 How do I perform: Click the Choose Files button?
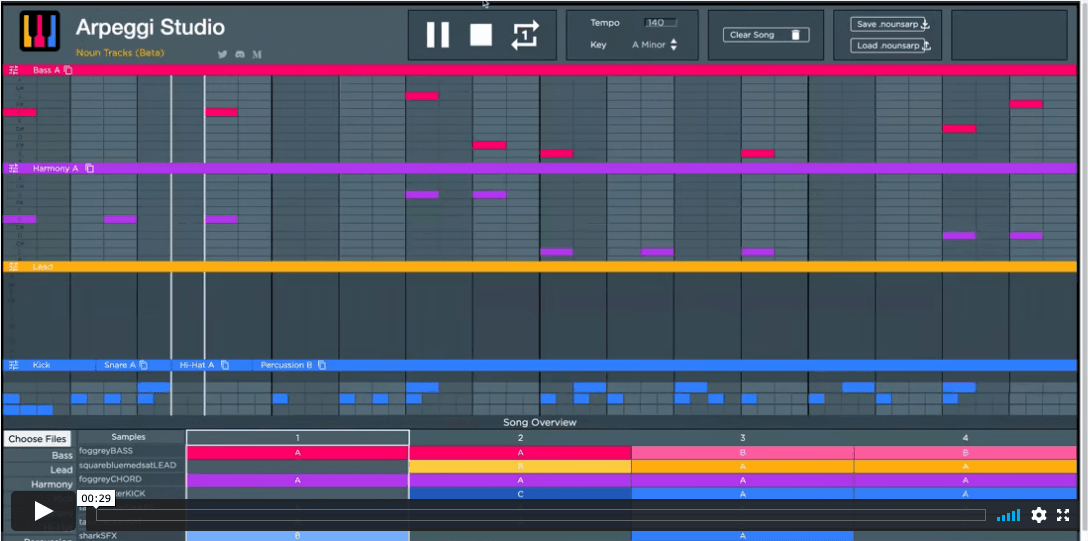[x=36, y=439]
